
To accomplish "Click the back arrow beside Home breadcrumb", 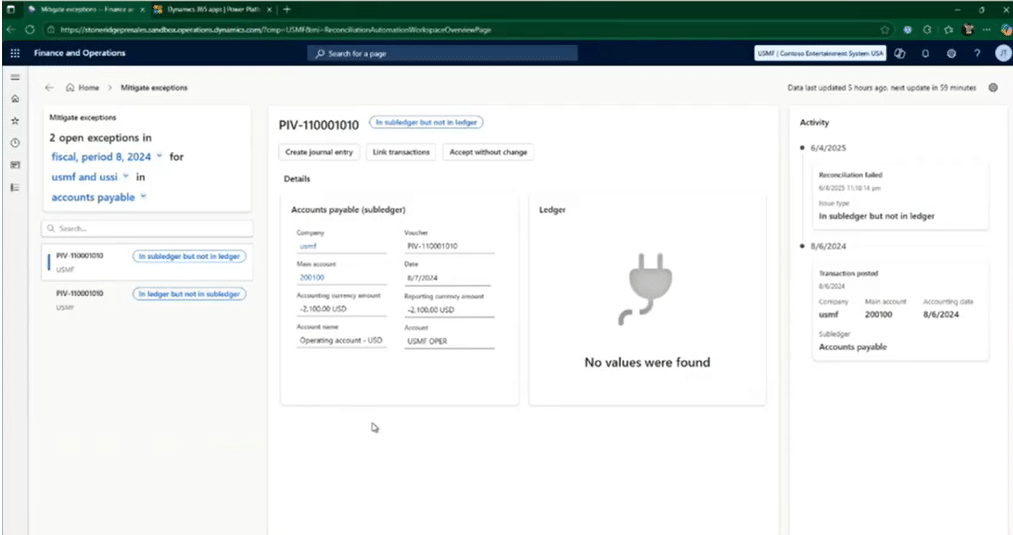I will (x=50, y=88).
